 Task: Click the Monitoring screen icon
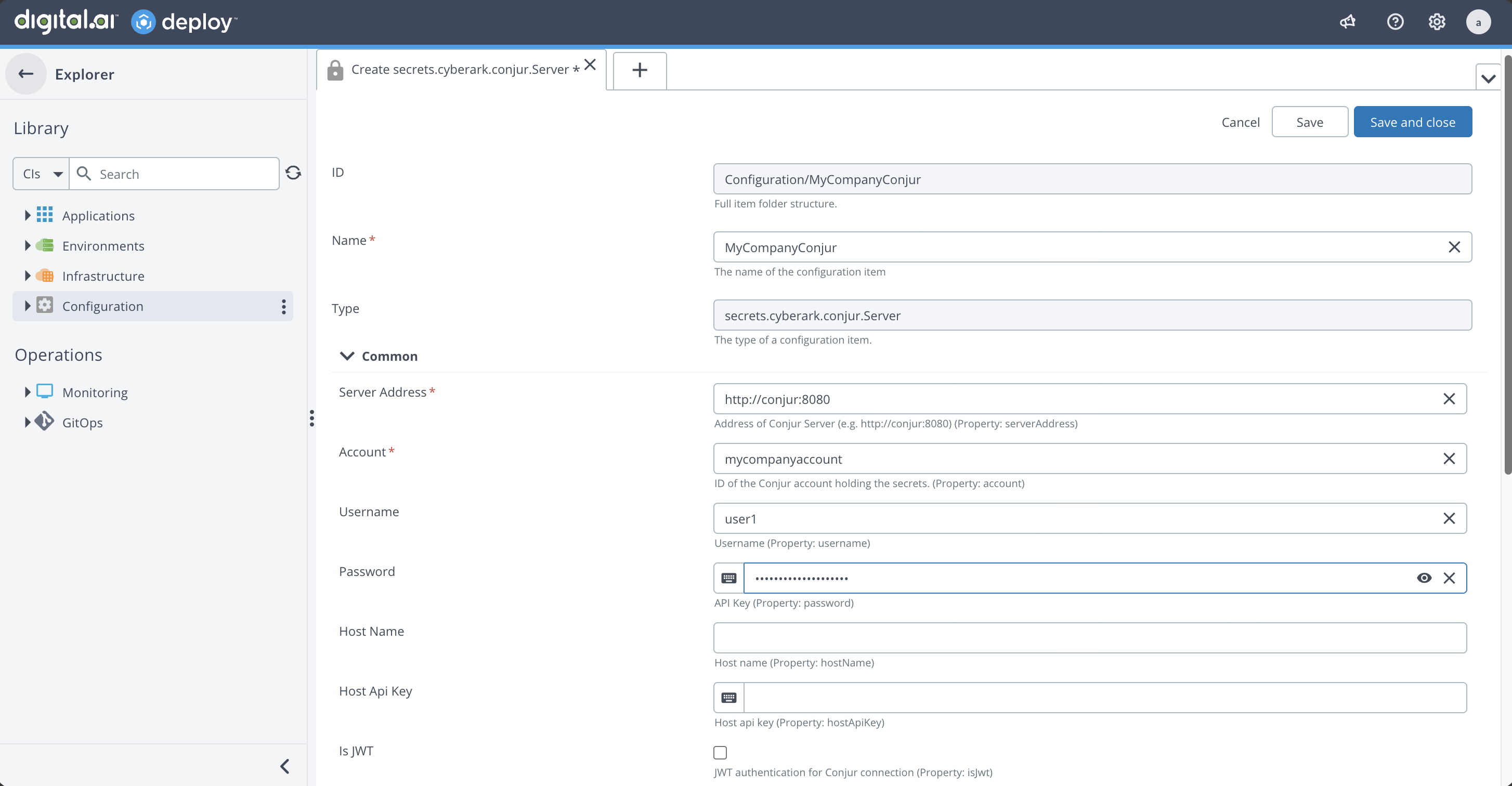pos(45,391)
